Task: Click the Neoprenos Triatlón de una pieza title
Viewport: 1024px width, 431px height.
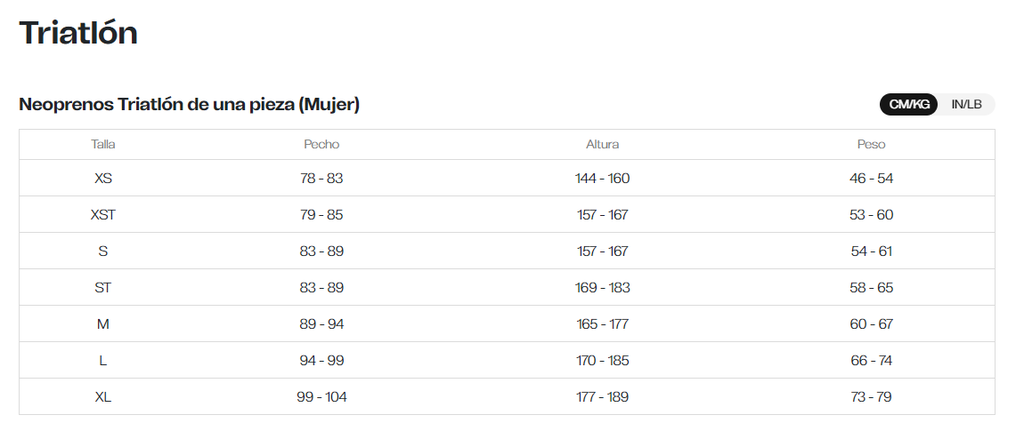Action: point(189,105)
